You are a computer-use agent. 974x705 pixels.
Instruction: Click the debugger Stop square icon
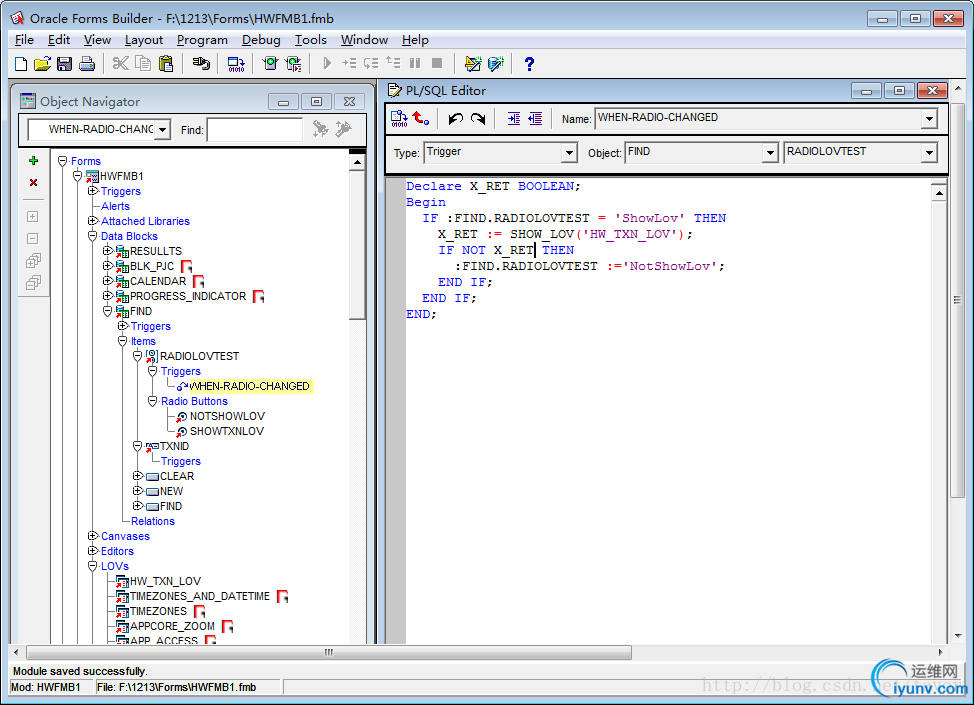pos(437,63)
